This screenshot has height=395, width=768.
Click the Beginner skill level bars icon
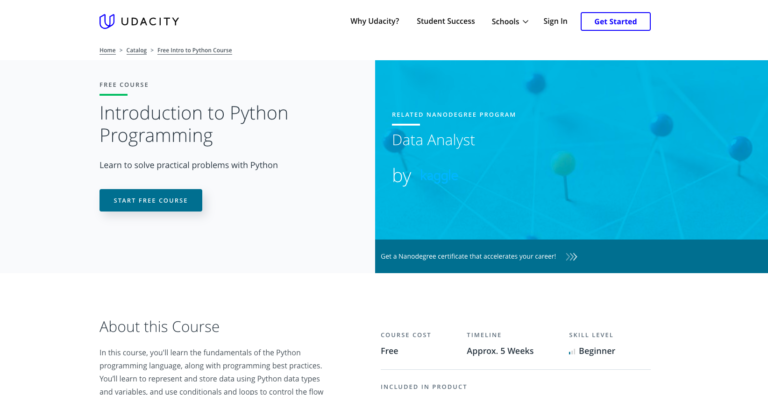coord(572,351)
